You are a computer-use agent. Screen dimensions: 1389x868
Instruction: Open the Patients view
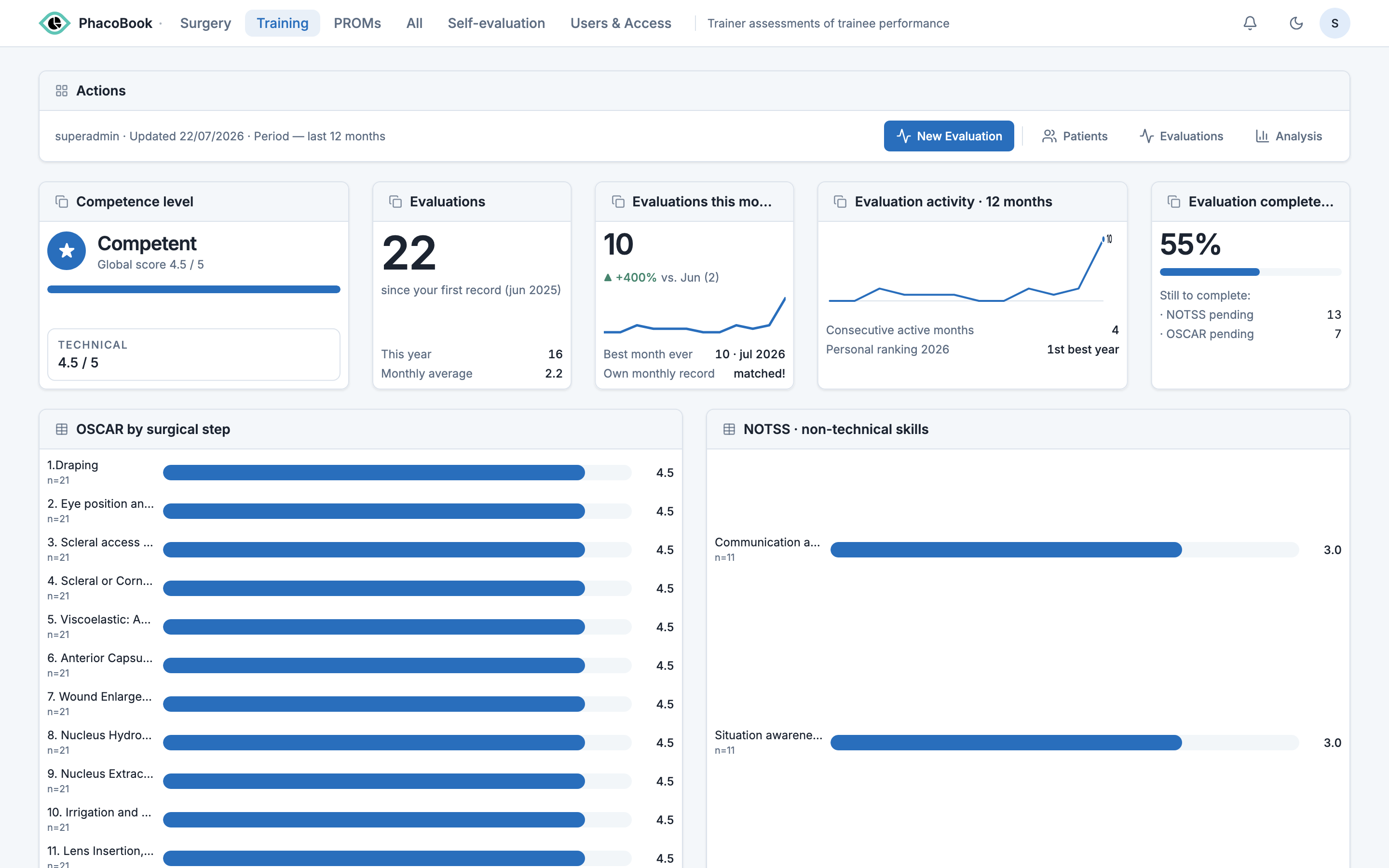tap(1075, 136)
